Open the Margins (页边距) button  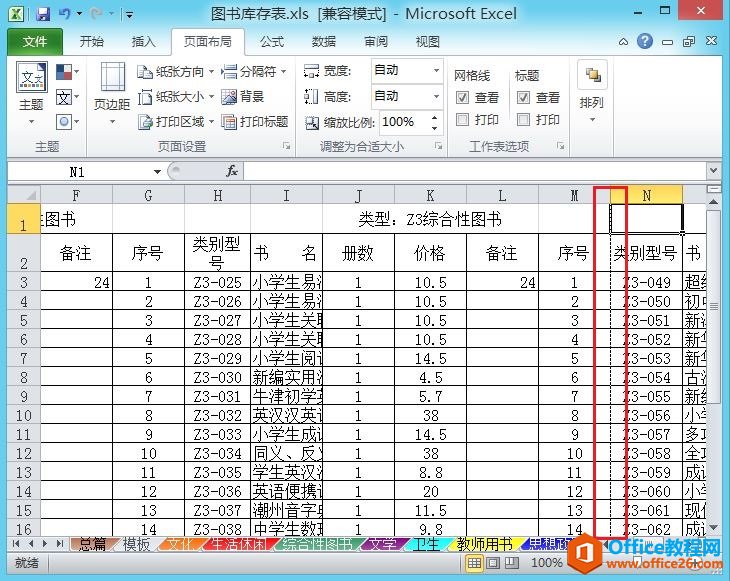click(112, 93)
